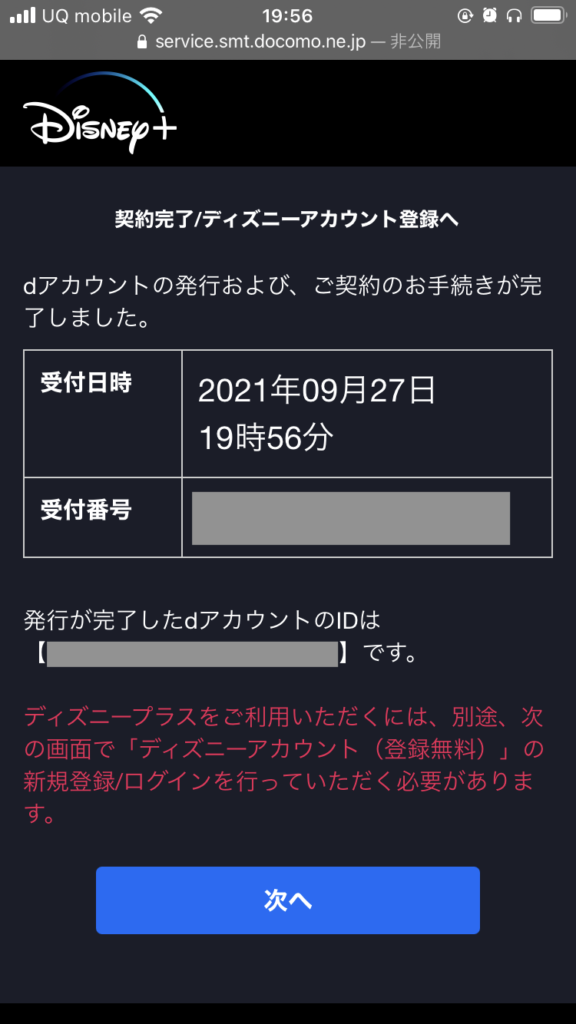
Task: Tap the Wi-Fi status icon
Action: [152, 15]
